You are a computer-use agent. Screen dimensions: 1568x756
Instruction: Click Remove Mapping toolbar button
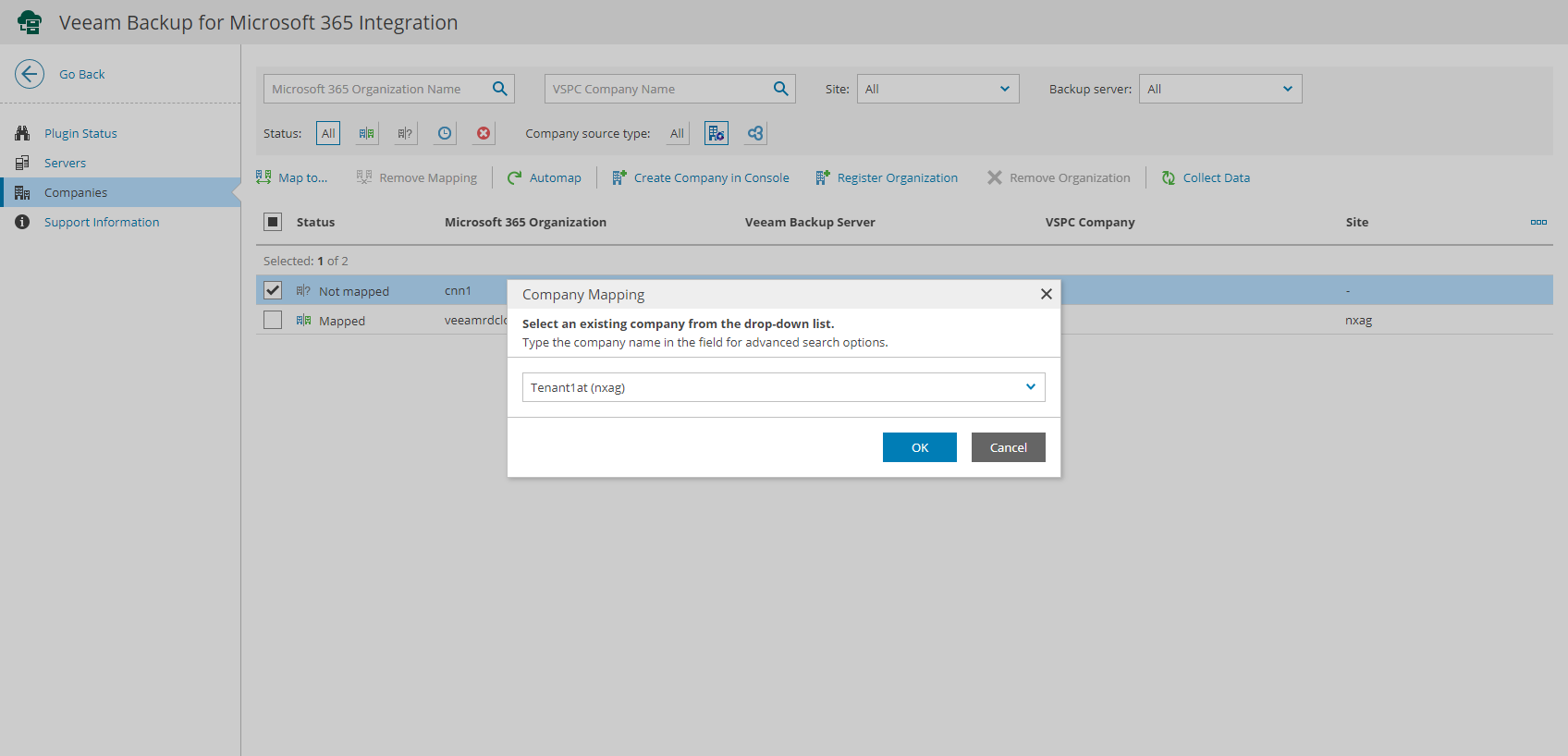click(x=417, y=177)
